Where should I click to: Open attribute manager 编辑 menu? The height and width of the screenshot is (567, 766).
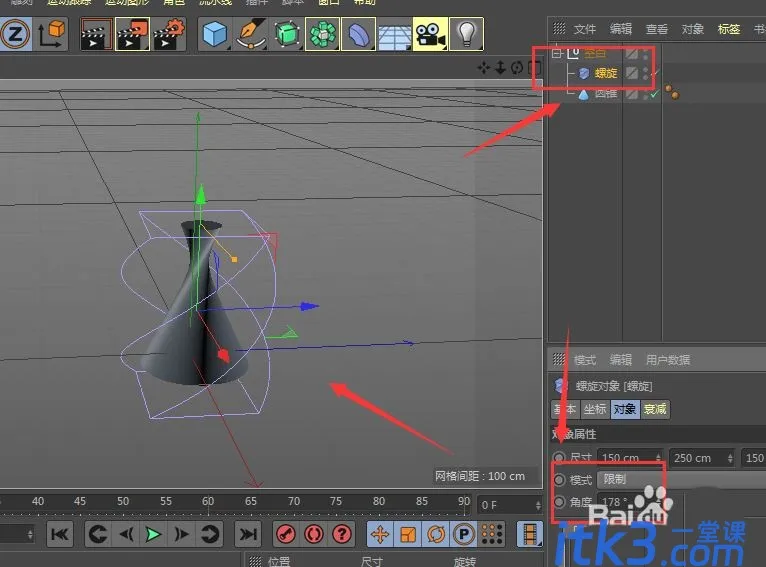(621, 360)
